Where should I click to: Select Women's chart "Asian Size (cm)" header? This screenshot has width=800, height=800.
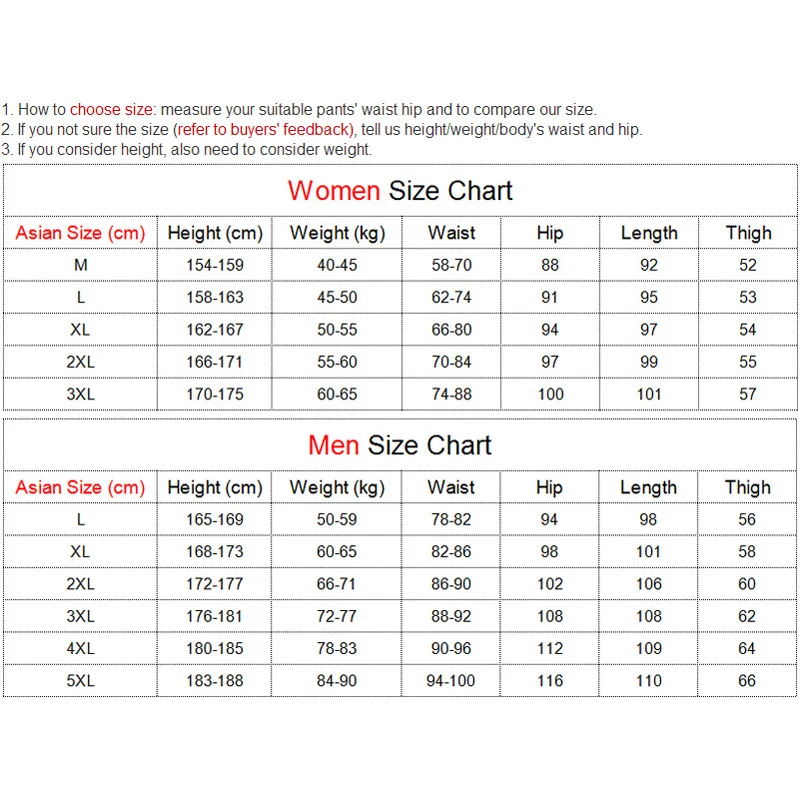coord(80,233)
